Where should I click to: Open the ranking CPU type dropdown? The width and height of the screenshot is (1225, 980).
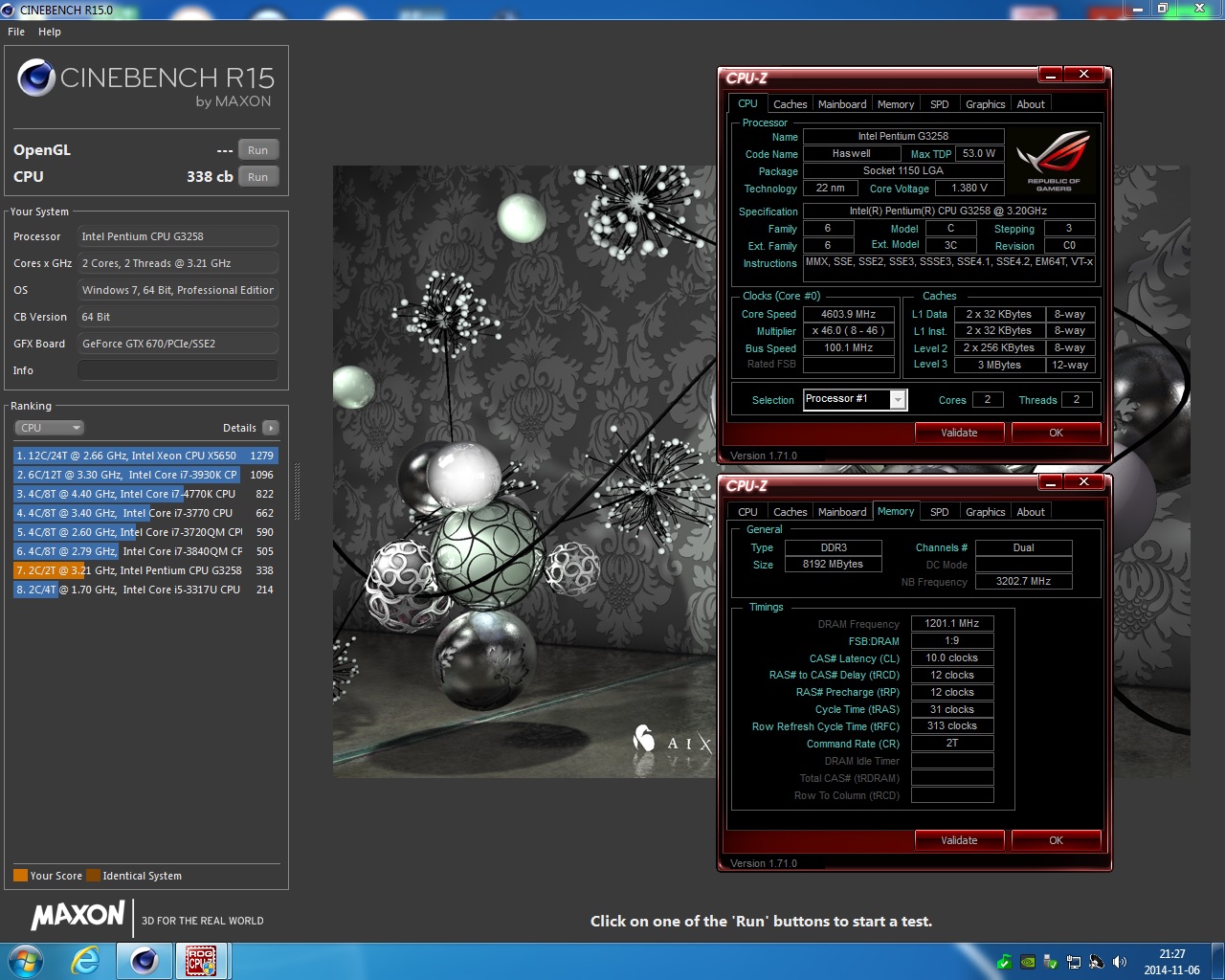click(x=50, y=428)
